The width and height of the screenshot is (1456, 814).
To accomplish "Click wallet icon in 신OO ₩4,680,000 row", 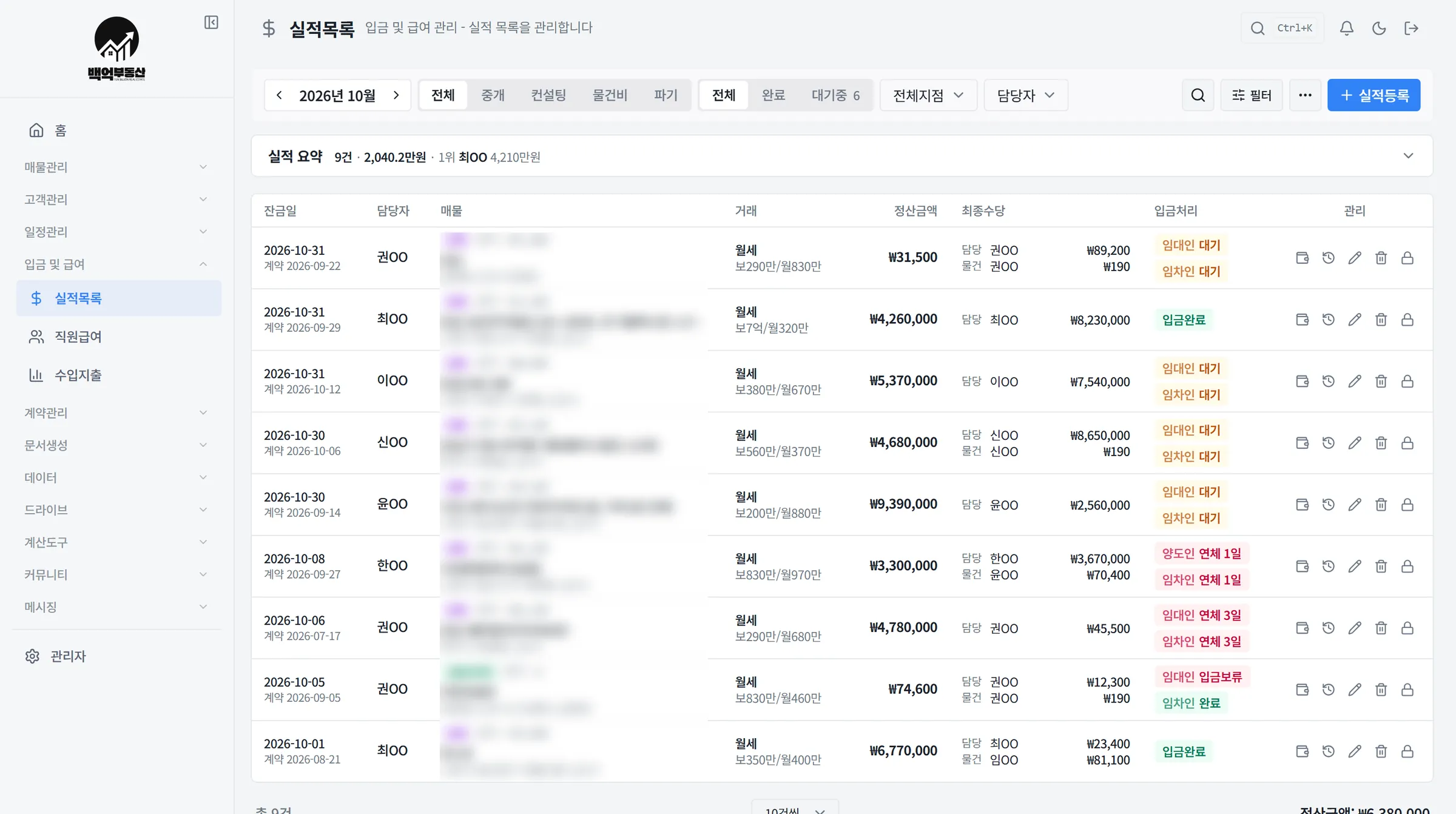I will [x=1302, y=443].
